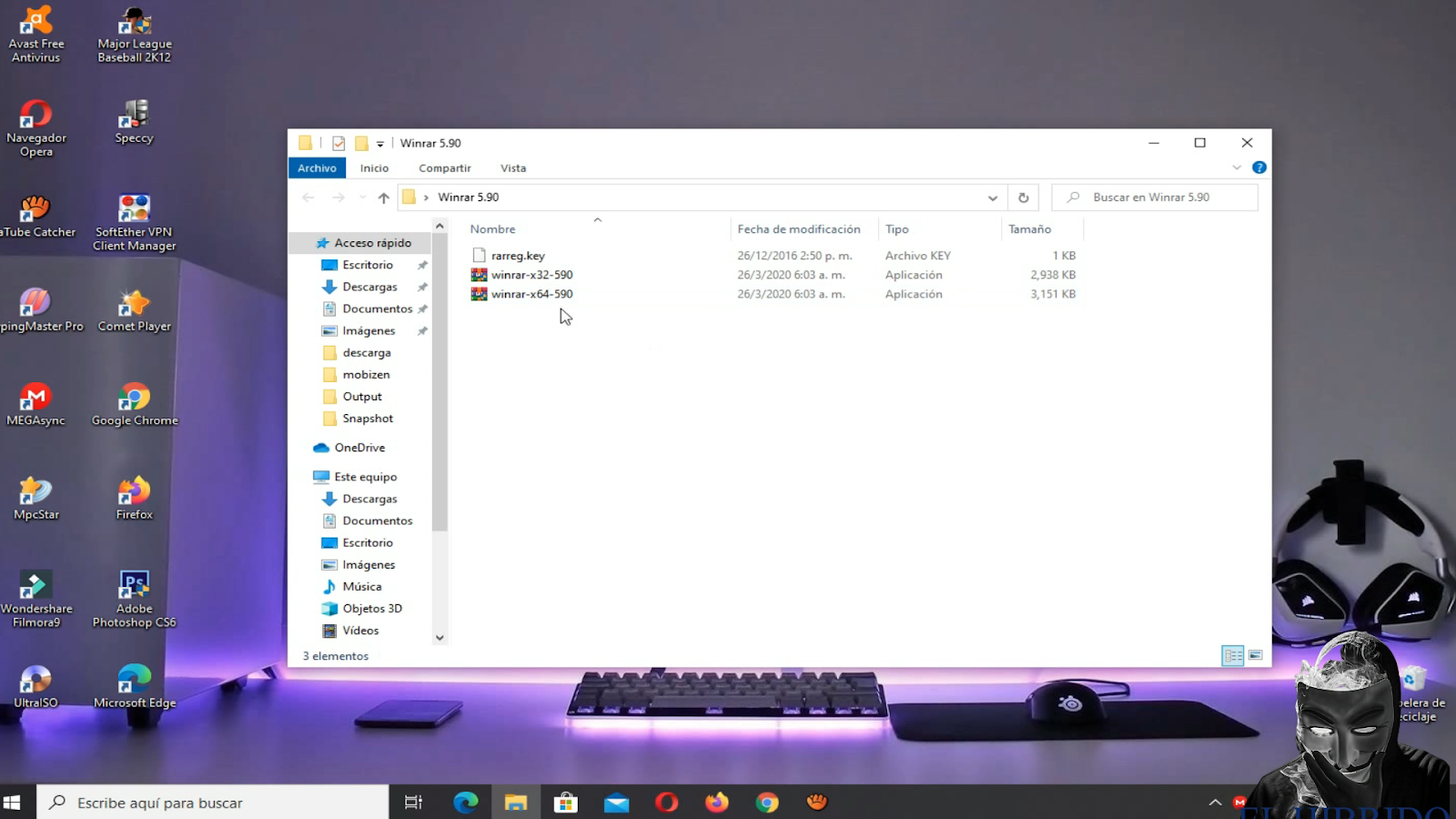Open Objetos 3D folder
The height and width of the screenshot is (819, 1456).
[372, 609]
